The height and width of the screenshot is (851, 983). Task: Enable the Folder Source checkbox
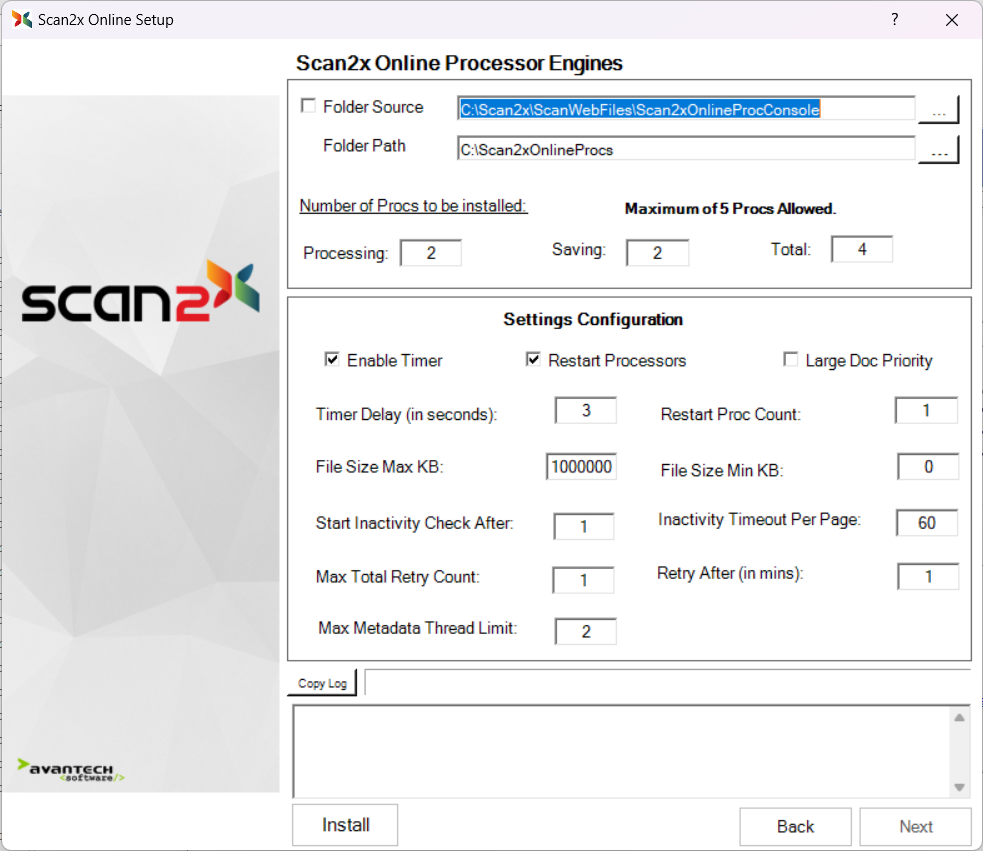coord(309,107)
